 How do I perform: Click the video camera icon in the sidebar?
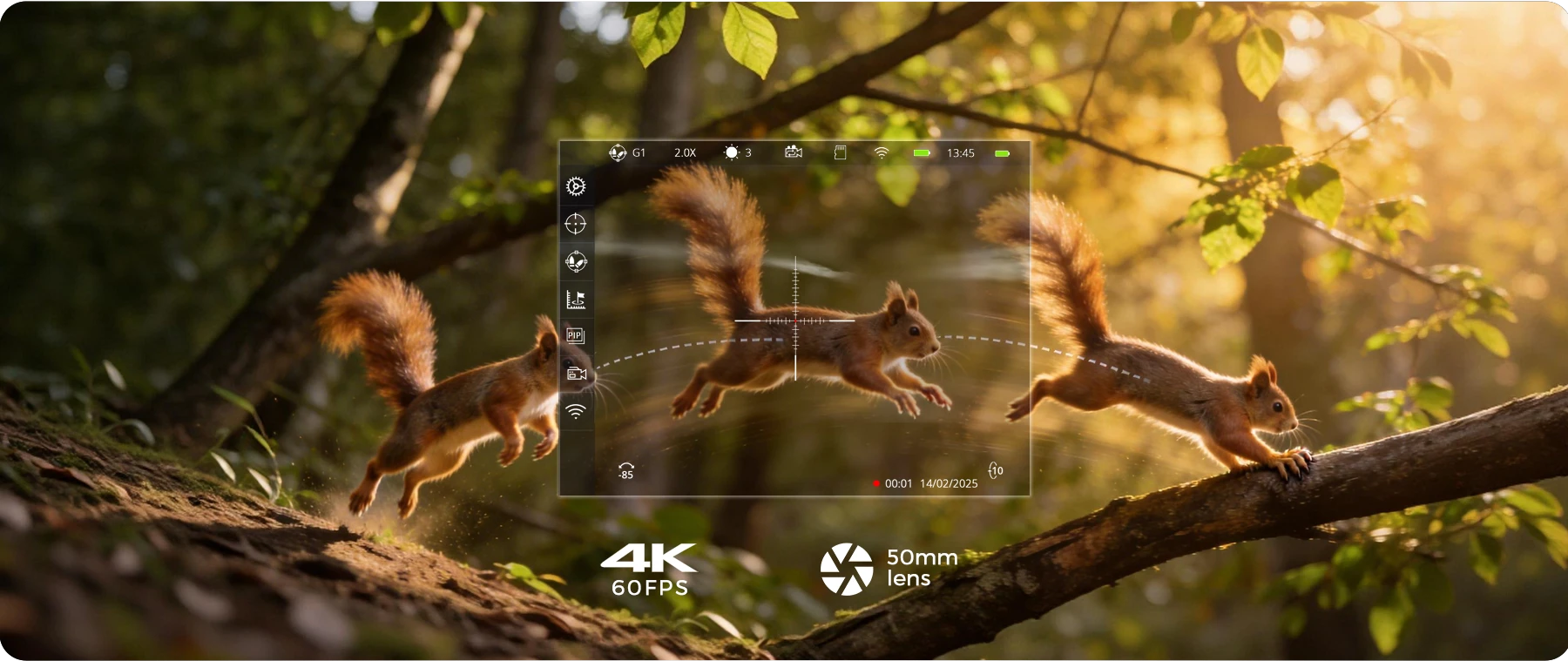click(576, 374)
